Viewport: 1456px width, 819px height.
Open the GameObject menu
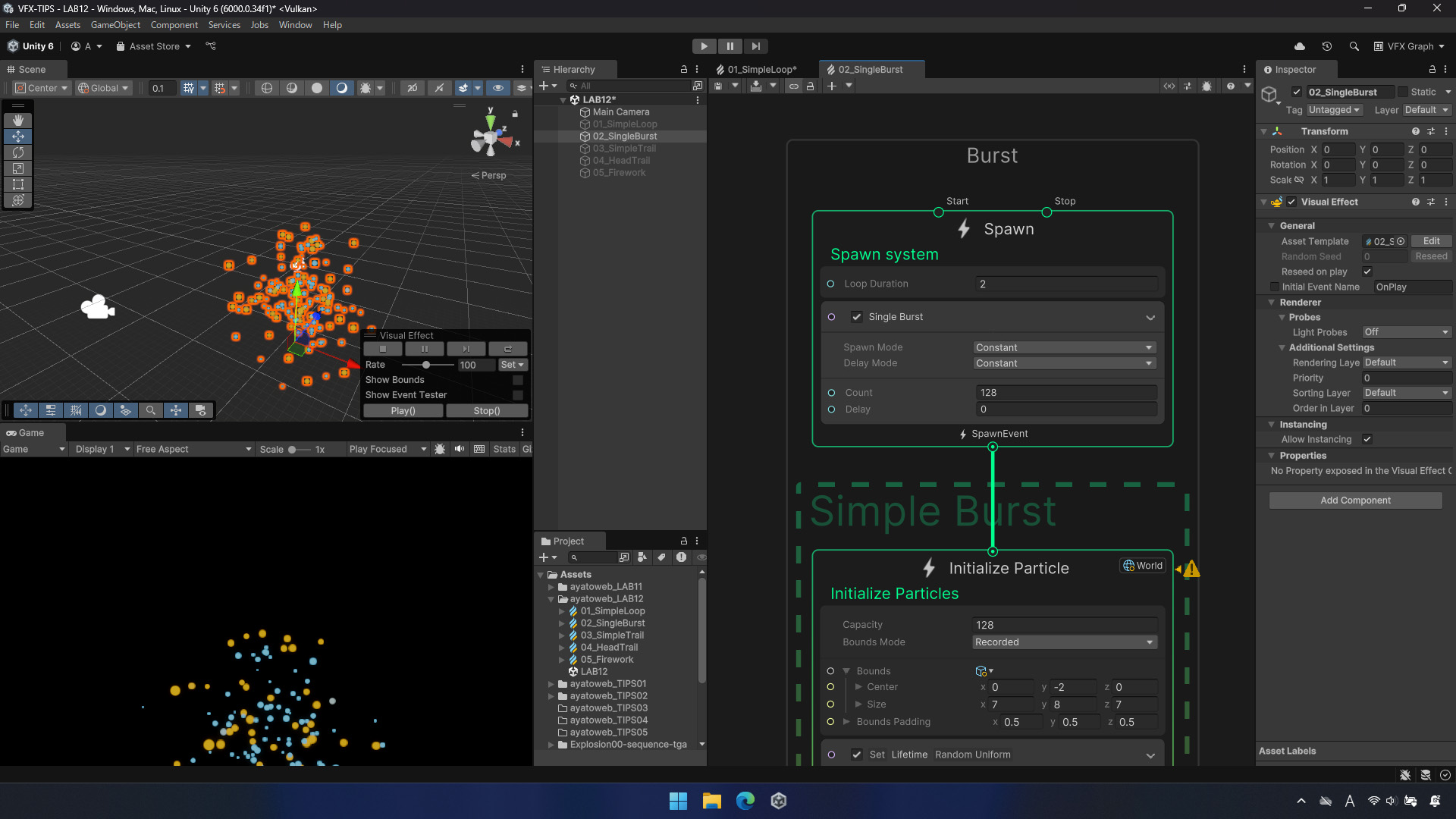tap(115, 25)
